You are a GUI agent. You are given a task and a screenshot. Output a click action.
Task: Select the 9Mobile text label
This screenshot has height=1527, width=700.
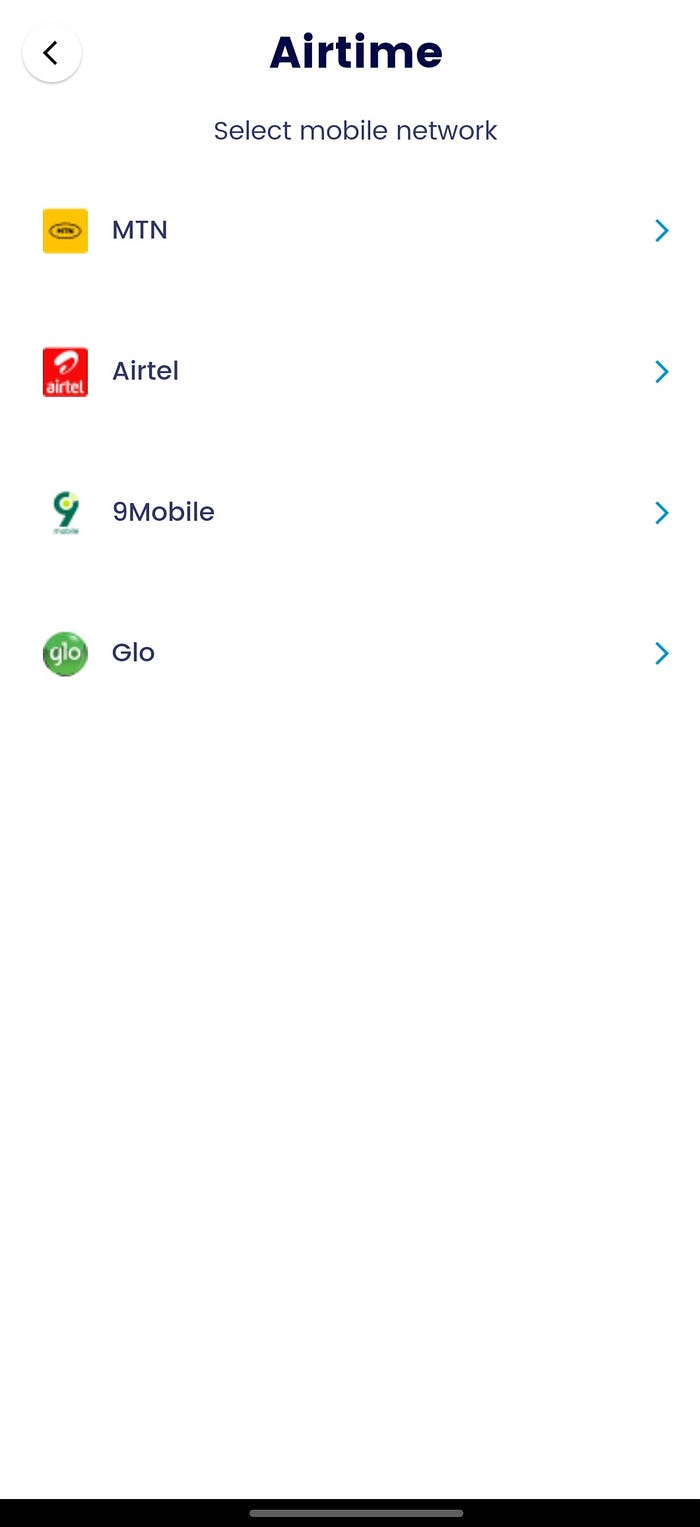pyautogui.click(x=163, y=512)
